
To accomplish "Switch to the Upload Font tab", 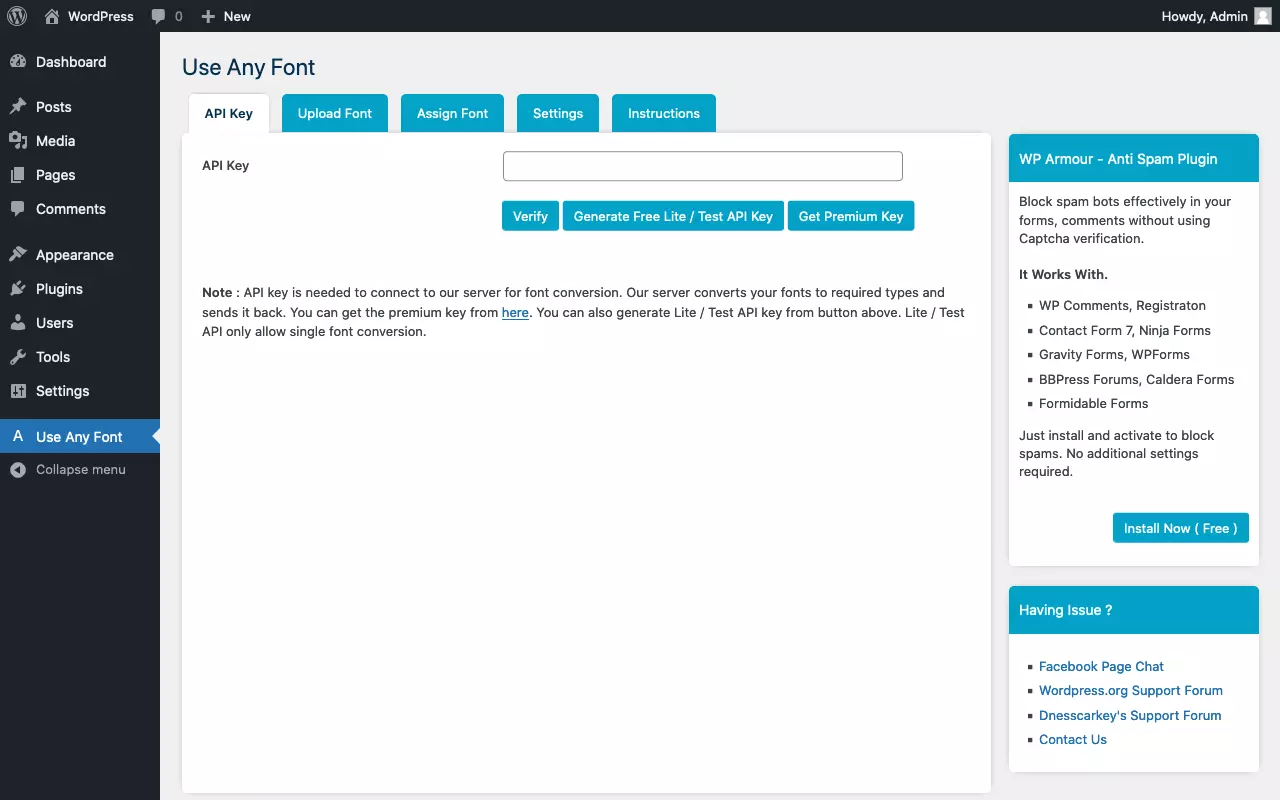I will pyautogui.click(x=335, y=114).
